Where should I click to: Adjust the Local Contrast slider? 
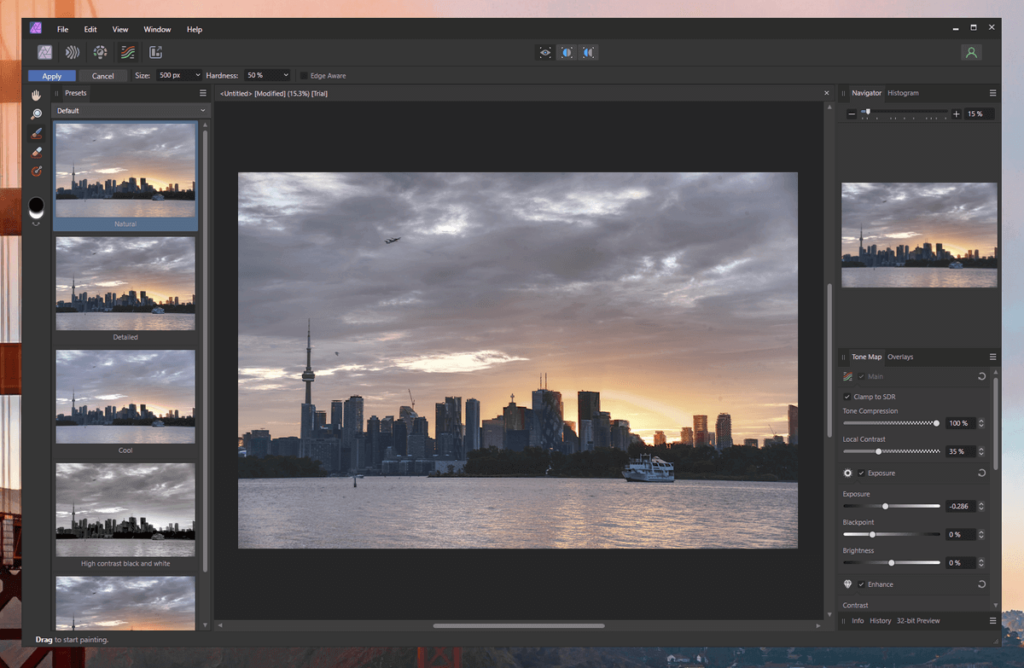point(891,451)
